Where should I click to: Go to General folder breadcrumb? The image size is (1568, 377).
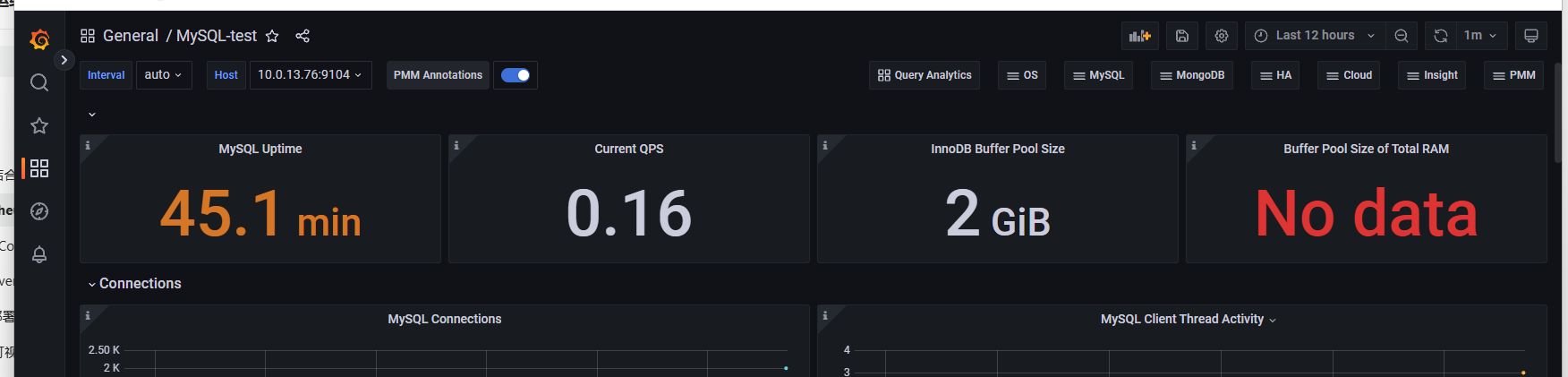[131, 36]
